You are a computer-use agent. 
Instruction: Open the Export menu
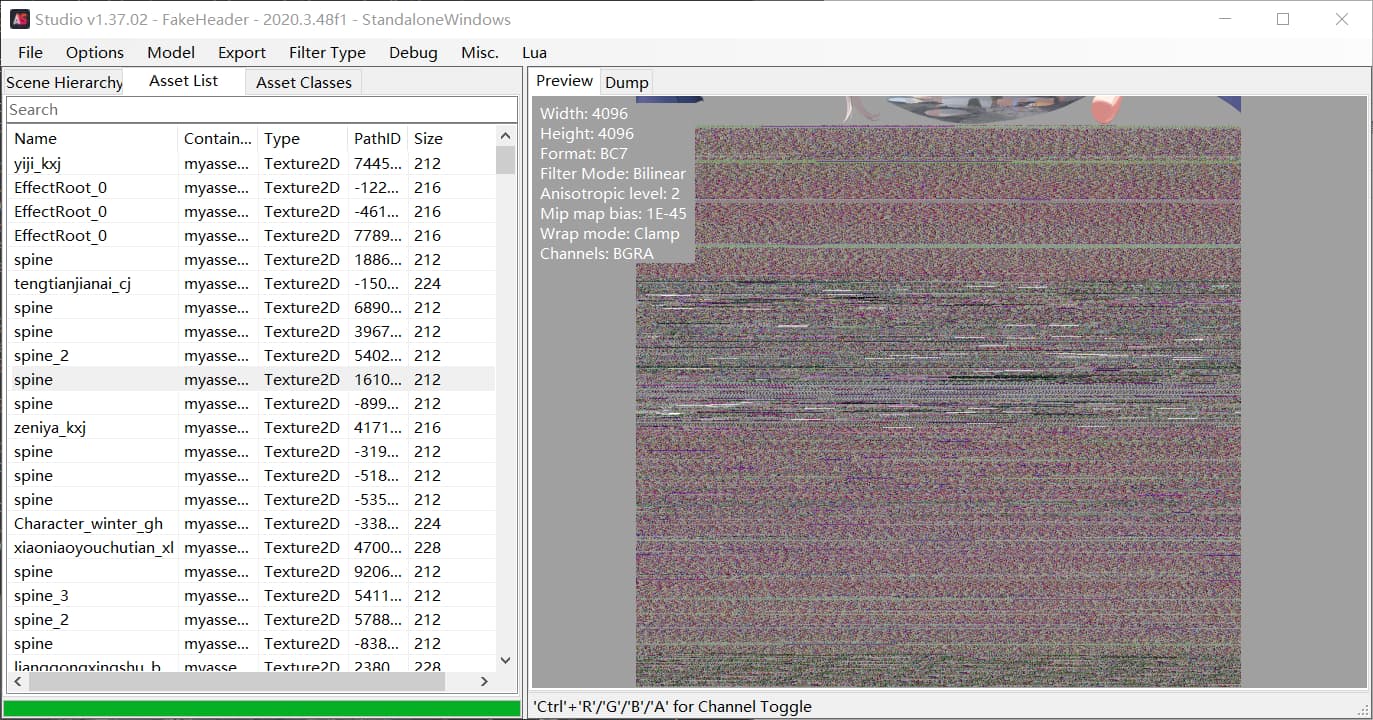point(242,53)
